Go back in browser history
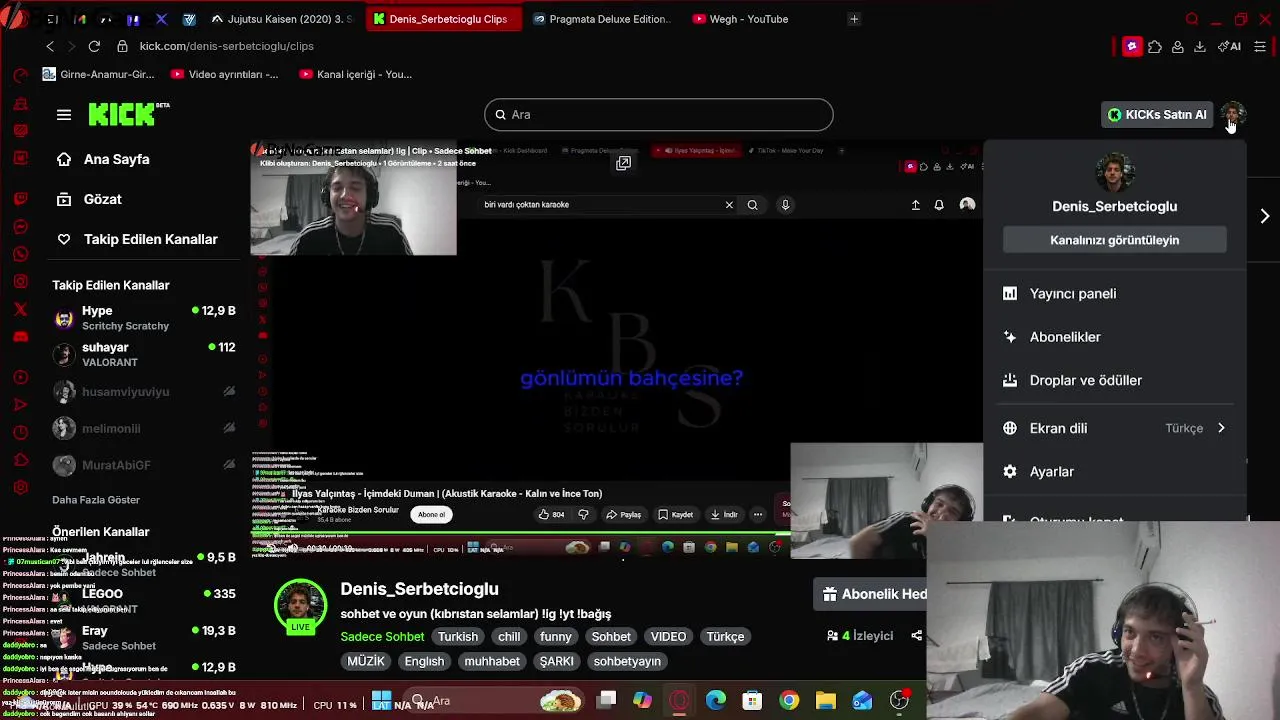 click(x=50, y=46)
